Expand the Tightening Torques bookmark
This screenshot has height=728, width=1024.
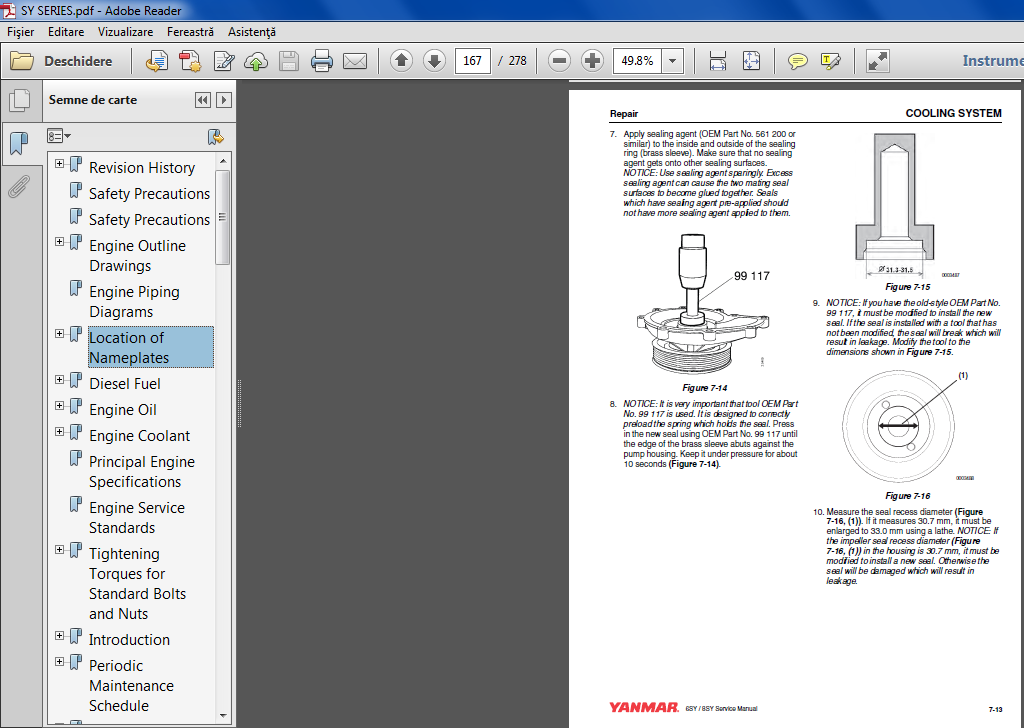[x=59, y=550]
